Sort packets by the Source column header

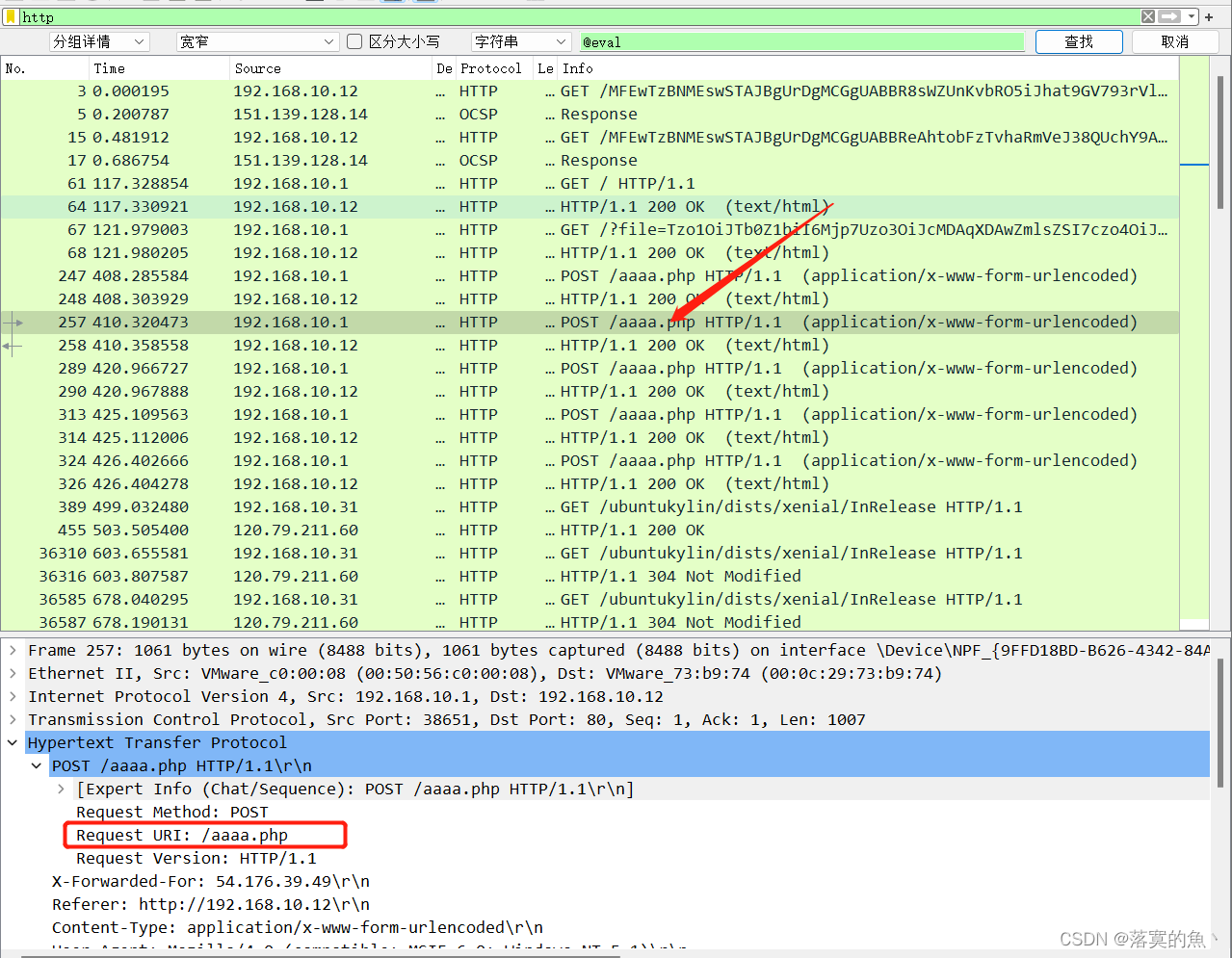coord(257,68)
